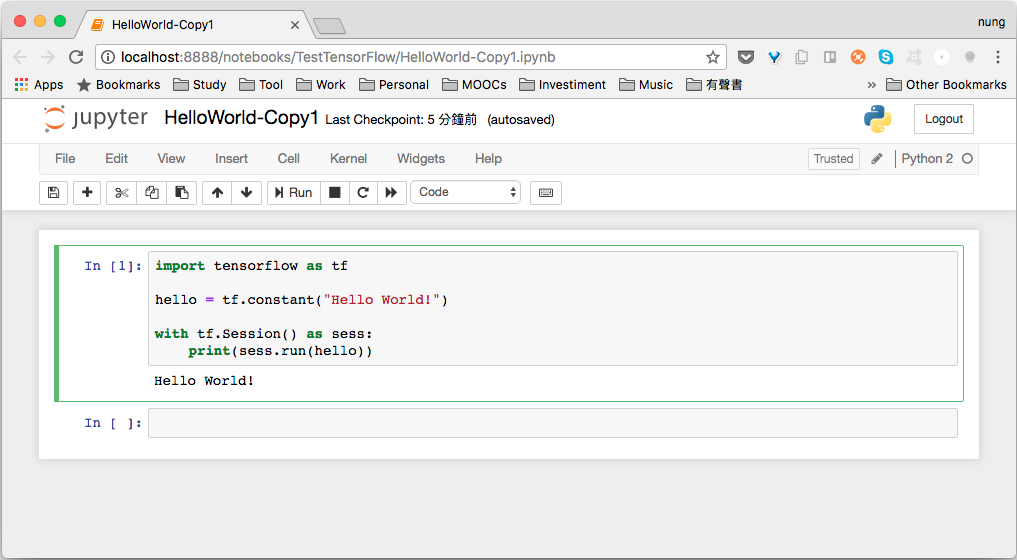Click the Trusted notebook button
The image size is (1017, 560).
coord(833,159)
